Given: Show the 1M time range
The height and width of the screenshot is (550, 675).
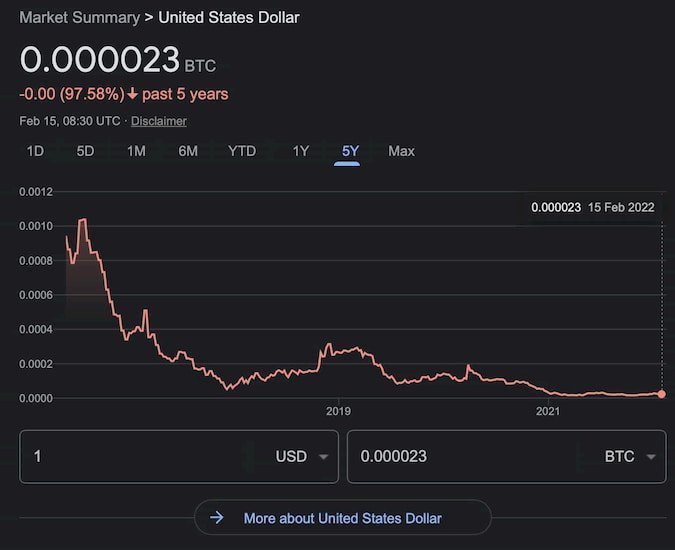Looking at the screenshot, I should coord(137,151).
